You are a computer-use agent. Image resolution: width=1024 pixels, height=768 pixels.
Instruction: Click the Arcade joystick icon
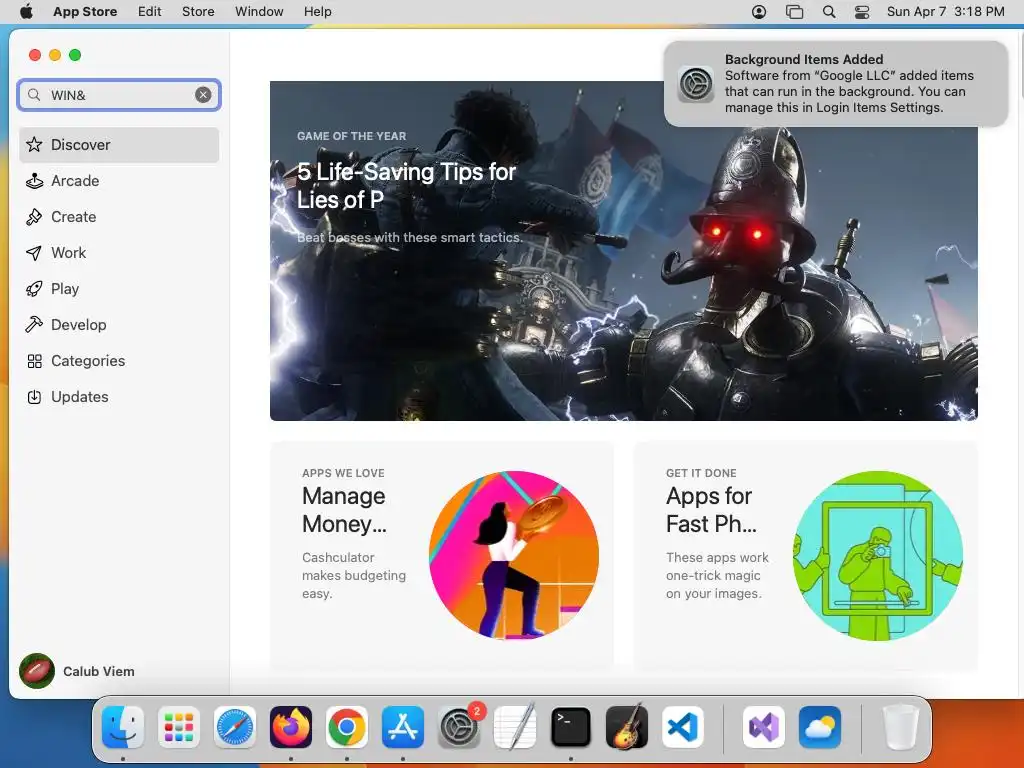tap(34, 181)
